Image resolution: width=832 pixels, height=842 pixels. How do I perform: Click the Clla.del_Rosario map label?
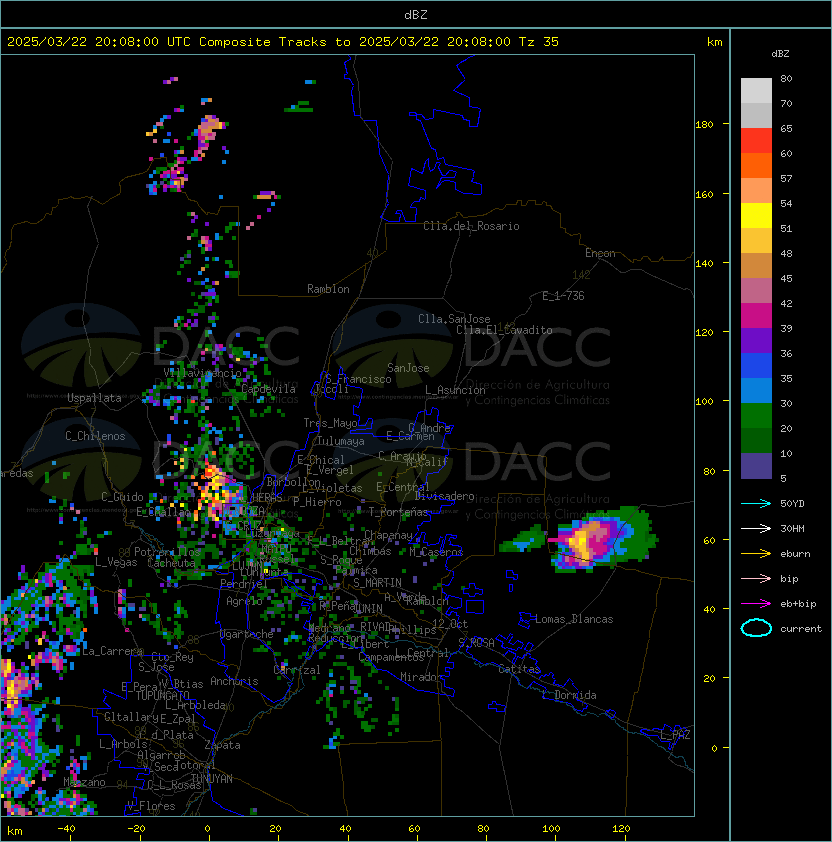[471, 226]
